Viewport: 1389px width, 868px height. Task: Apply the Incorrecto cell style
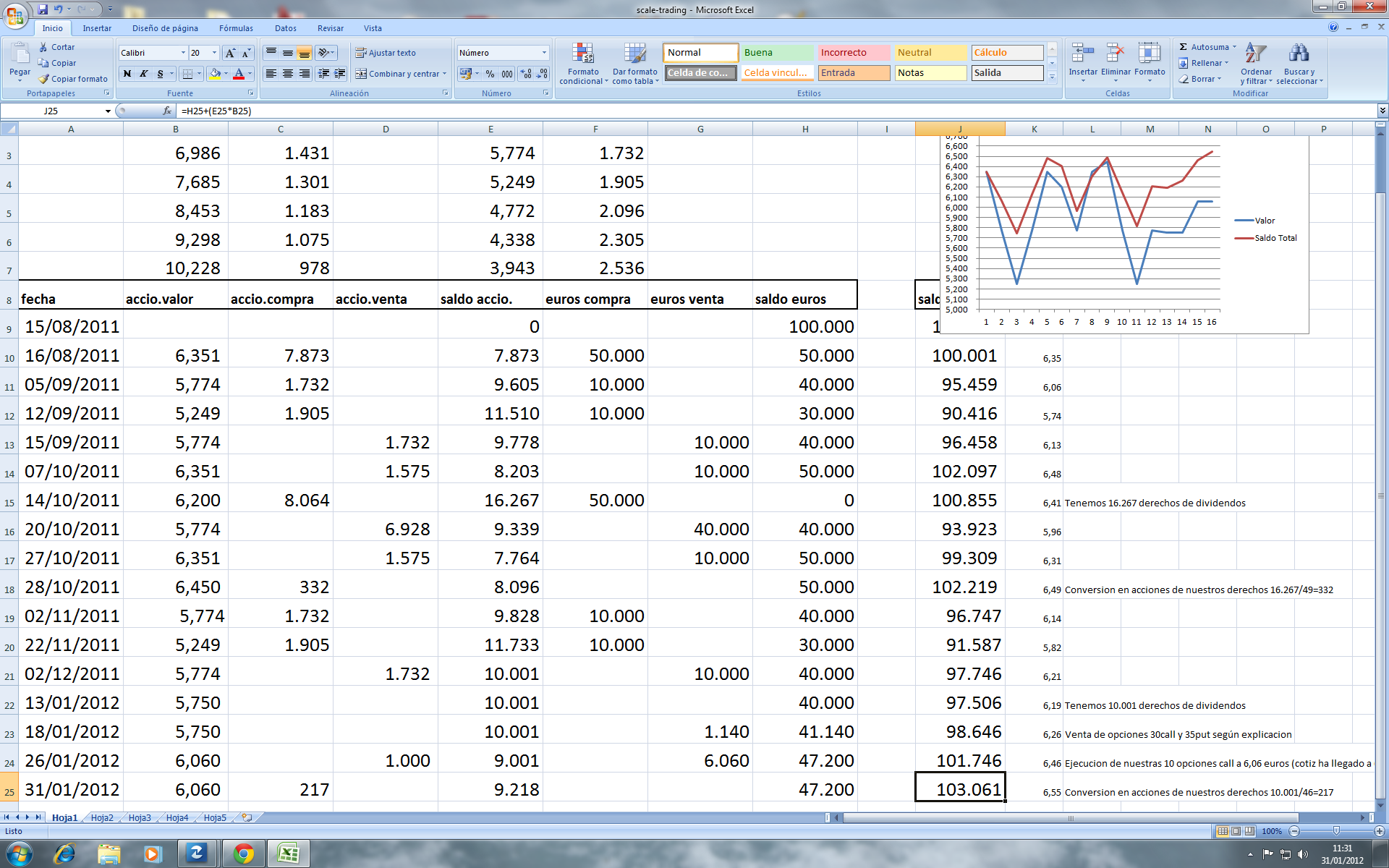854,53
